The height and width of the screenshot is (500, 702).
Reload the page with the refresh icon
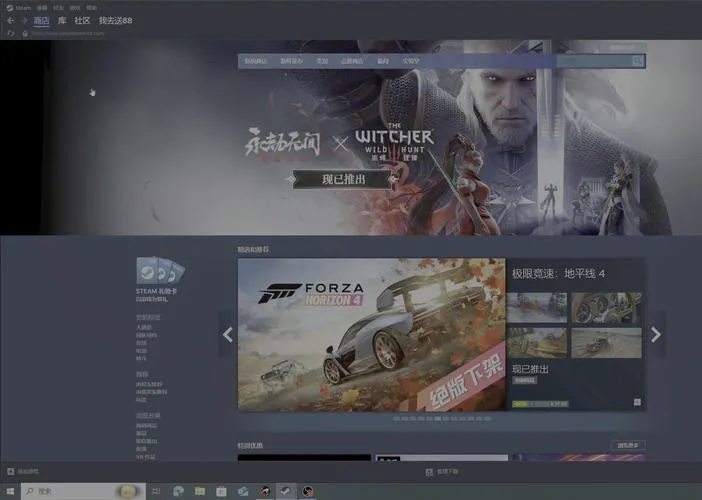tap(11, 34)
